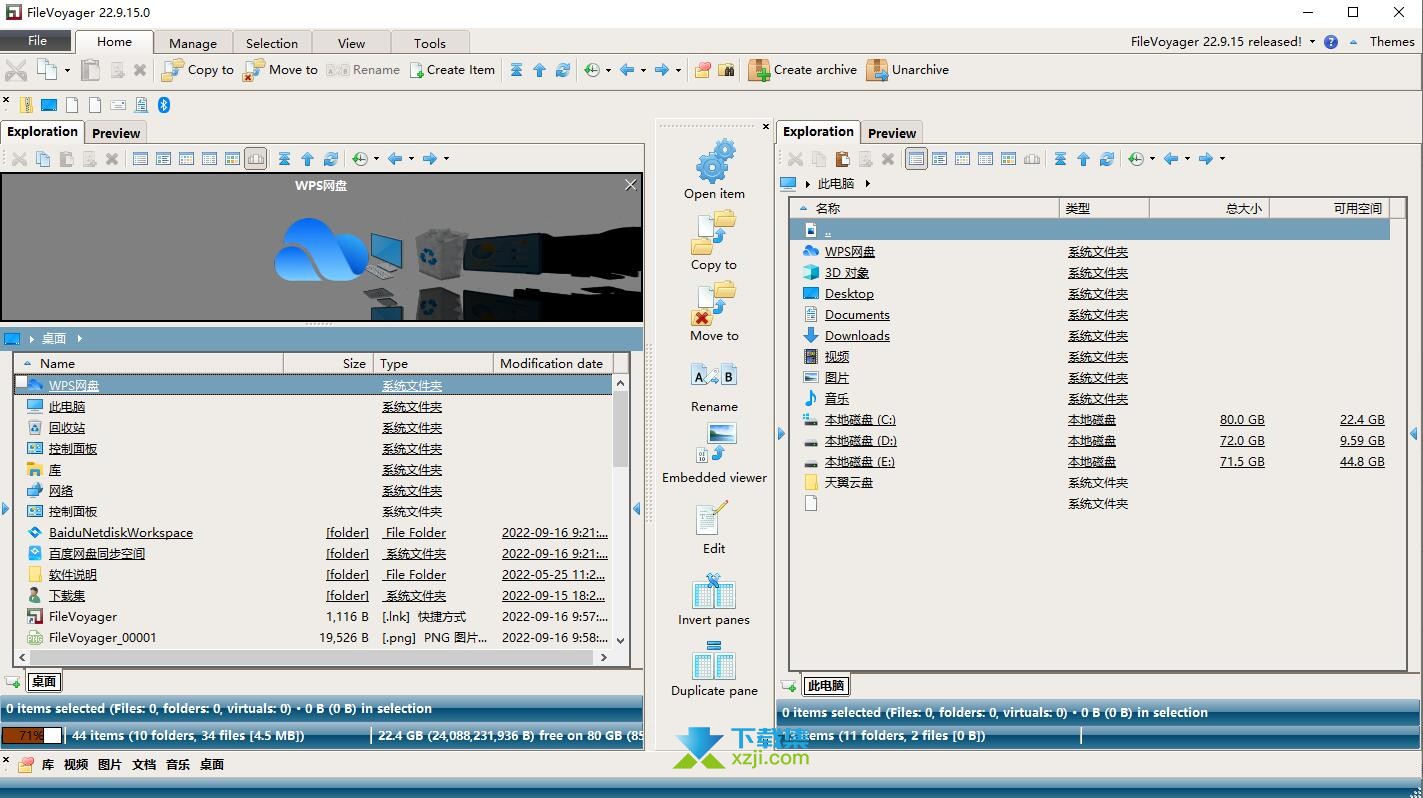Click the left pane horizontal scrollbar
Image resolution: width=1423 pixels, height=798 pixels.
(x=313, y=657)
